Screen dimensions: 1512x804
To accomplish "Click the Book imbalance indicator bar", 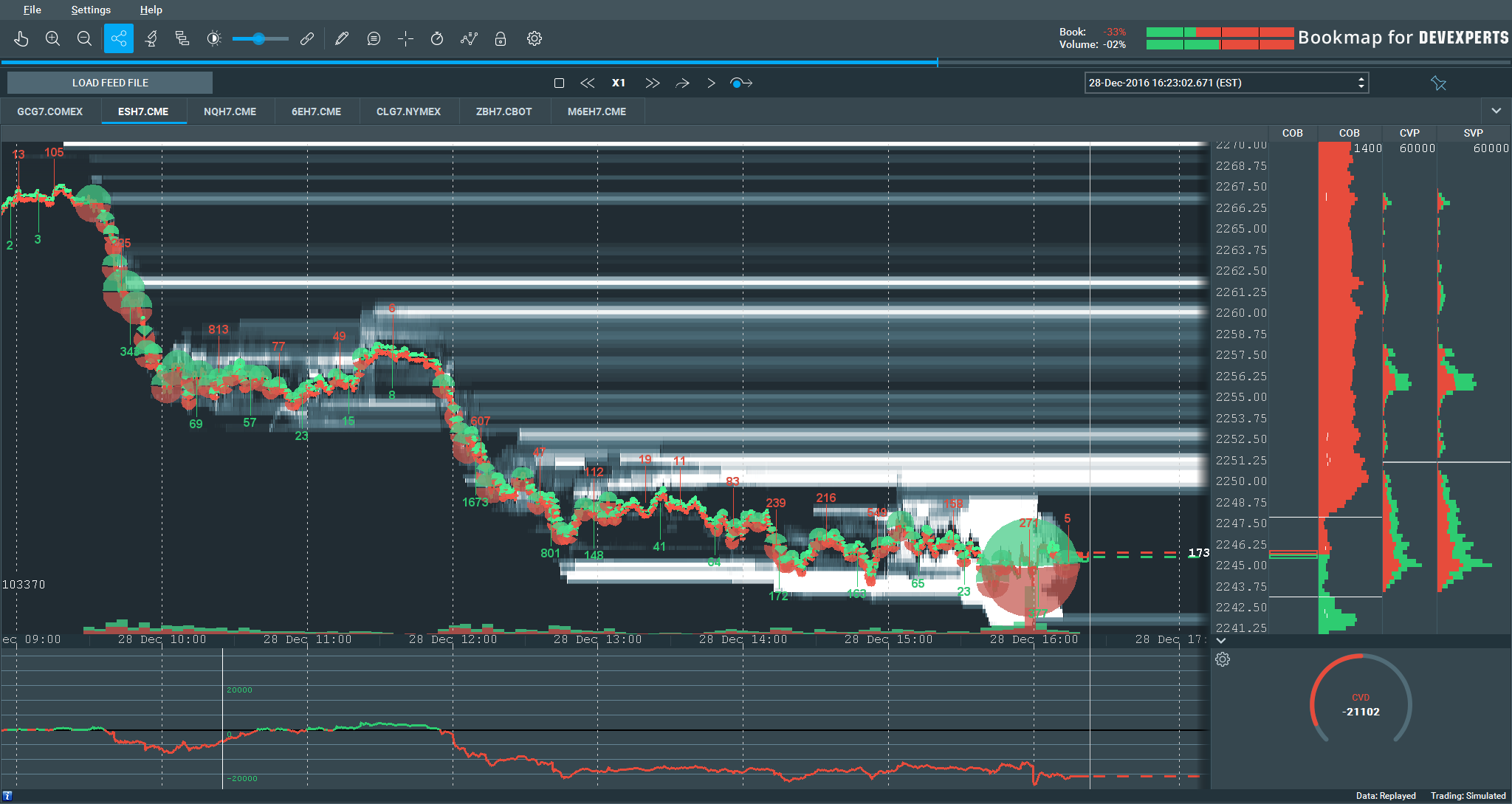I will (1220, 32).
